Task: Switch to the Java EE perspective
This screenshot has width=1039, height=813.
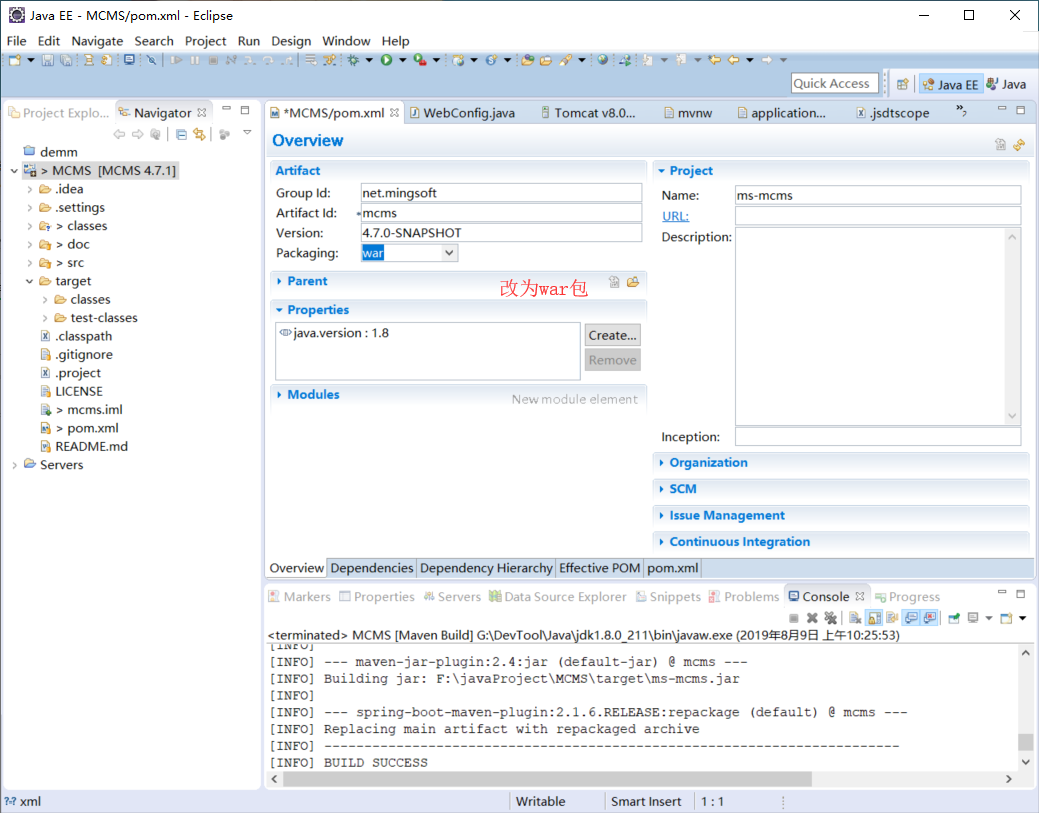Action: [x=950, y=84]
